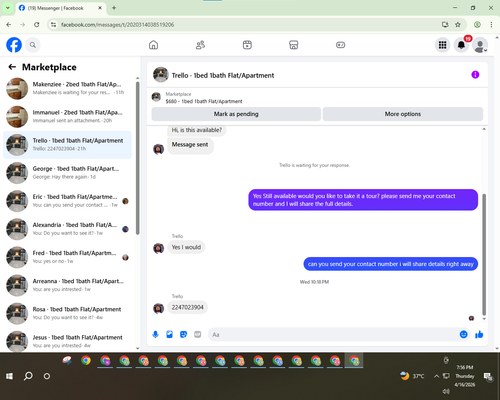Send a thumbs-up like
This screenshot has height=400, width=500.
click(x=479, y=334)
